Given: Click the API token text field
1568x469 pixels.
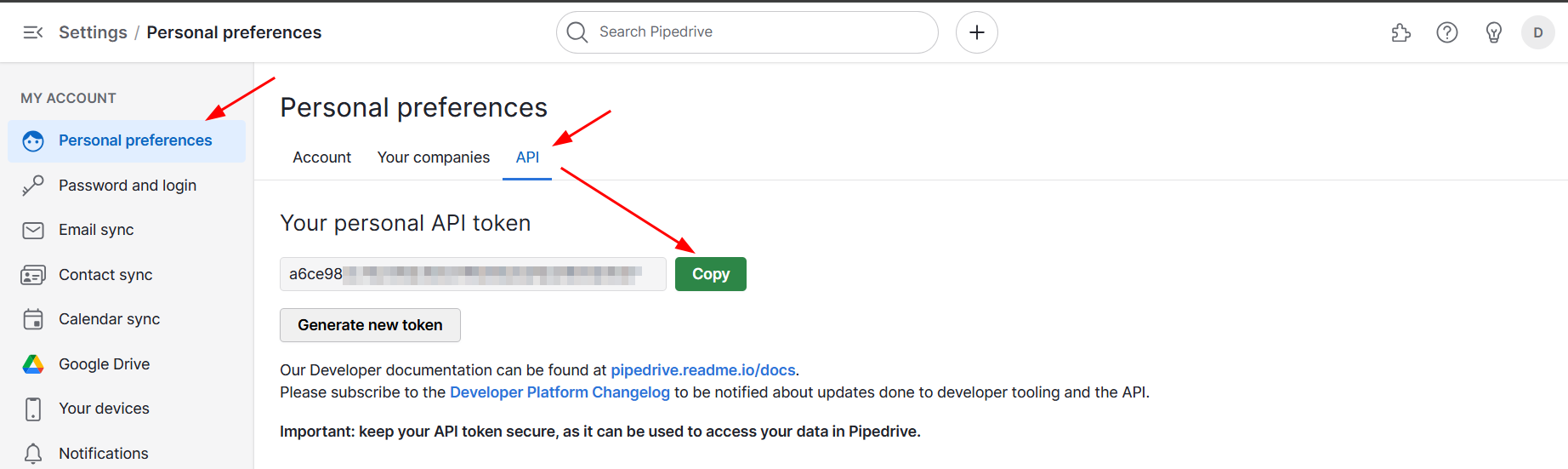Looking at the screenshot, I should pos(473,274).
